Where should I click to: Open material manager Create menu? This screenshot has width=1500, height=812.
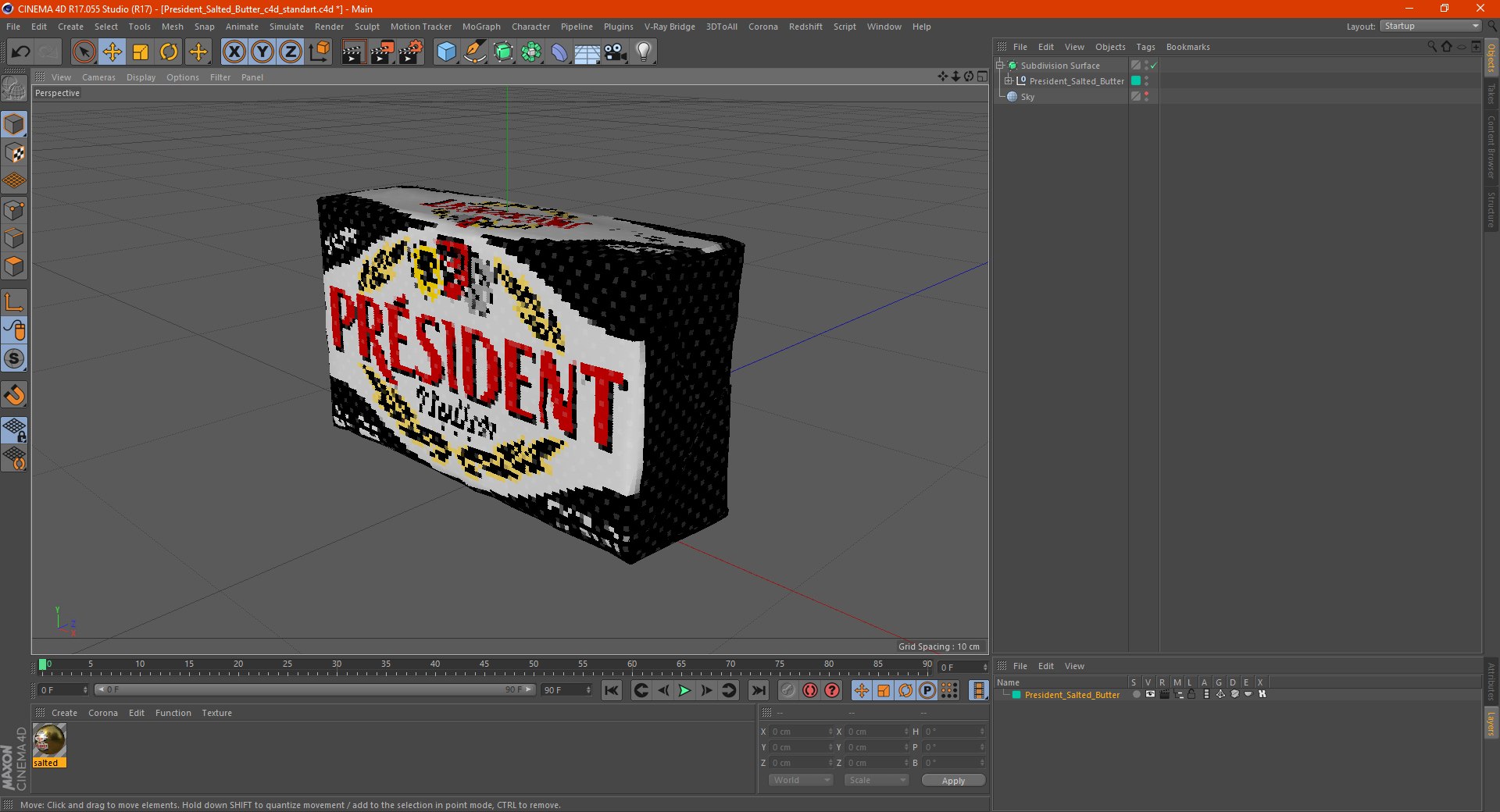[x=64, y=713]
